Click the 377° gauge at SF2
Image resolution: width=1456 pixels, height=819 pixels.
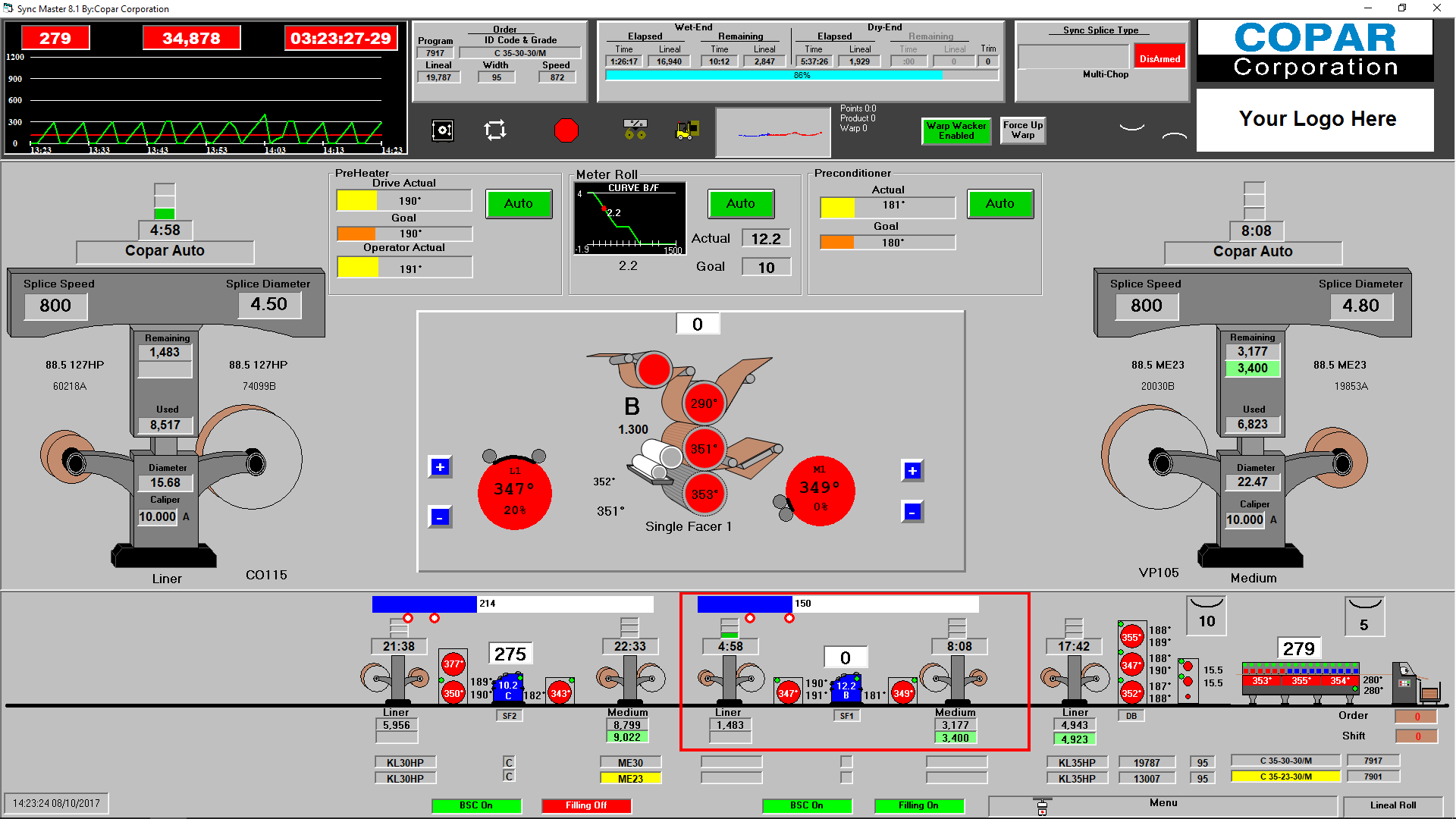coord(453,664)
